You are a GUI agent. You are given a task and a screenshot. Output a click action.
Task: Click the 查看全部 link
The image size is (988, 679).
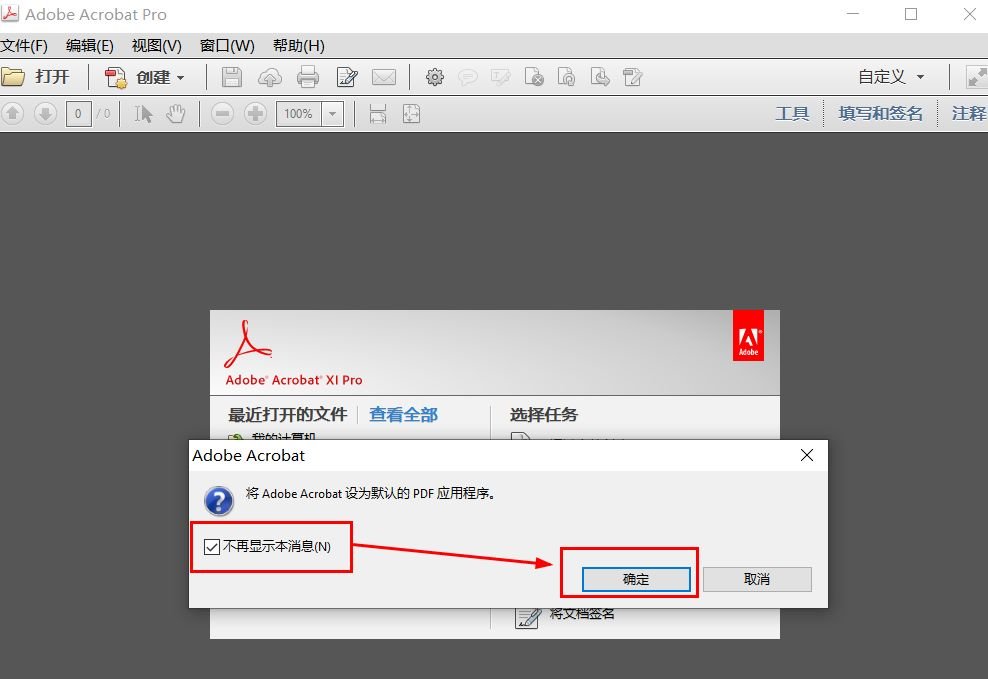click(403, 414)
